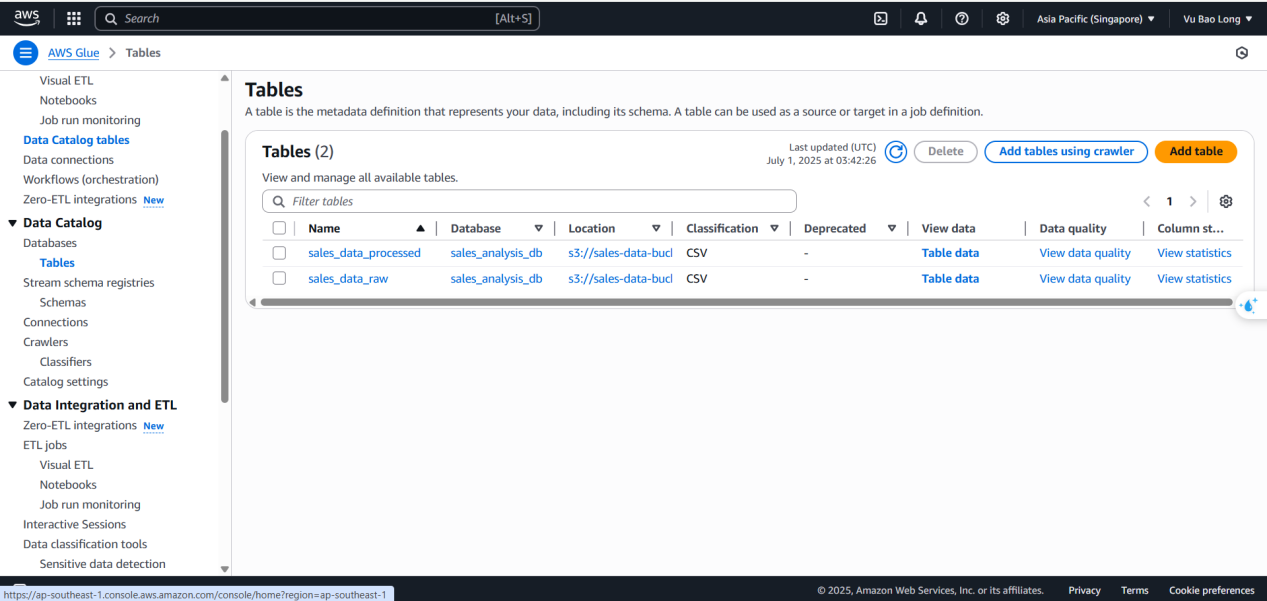The height and width of the screenshot is (601, 1267).
Task: Open Cookie preferences in footer
Action: click(x=1211, y=590)
